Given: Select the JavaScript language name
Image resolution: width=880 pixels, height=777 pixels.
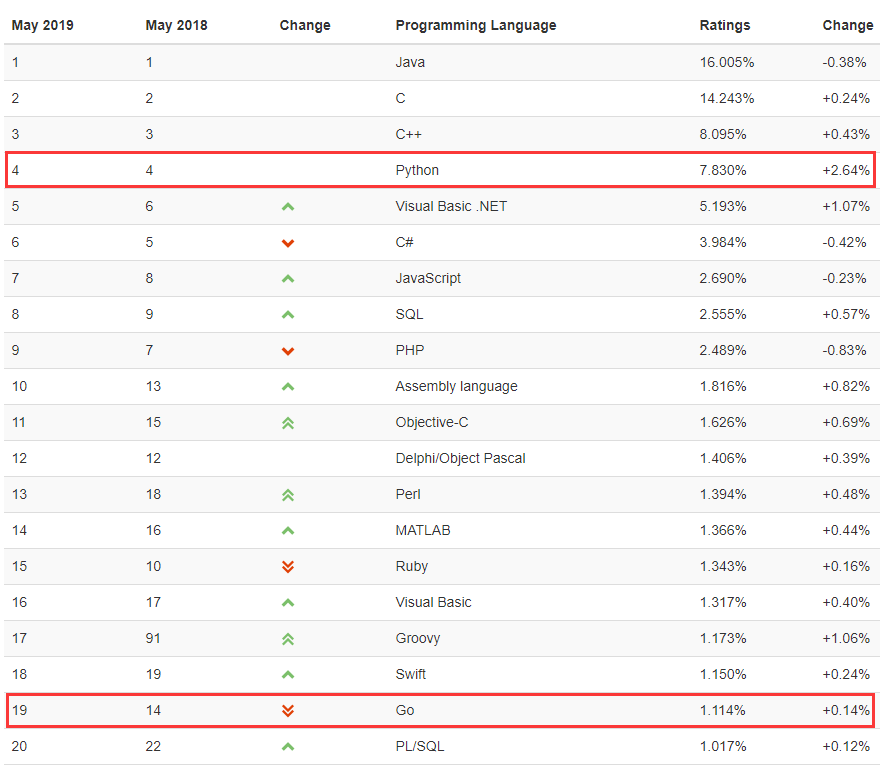Looking at the screenshot, I should tap(428, 278).
